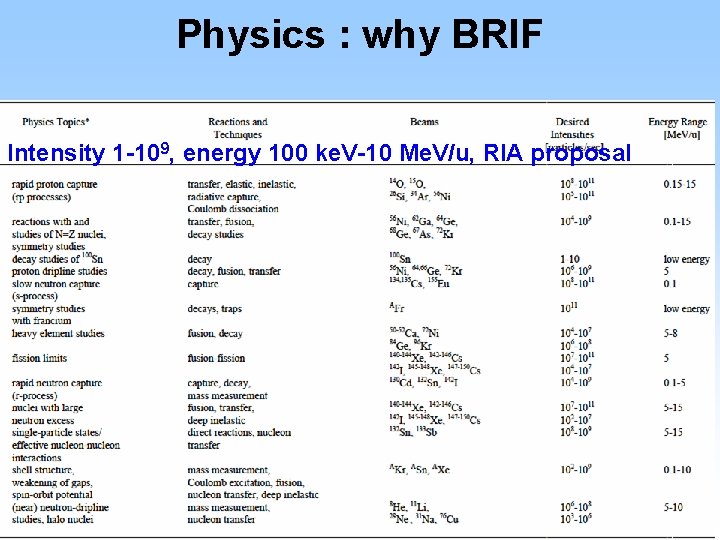This screenshot has height=540, width=720.
Task: Select the "shell structure," topic line
Action: tap(43, 470)
